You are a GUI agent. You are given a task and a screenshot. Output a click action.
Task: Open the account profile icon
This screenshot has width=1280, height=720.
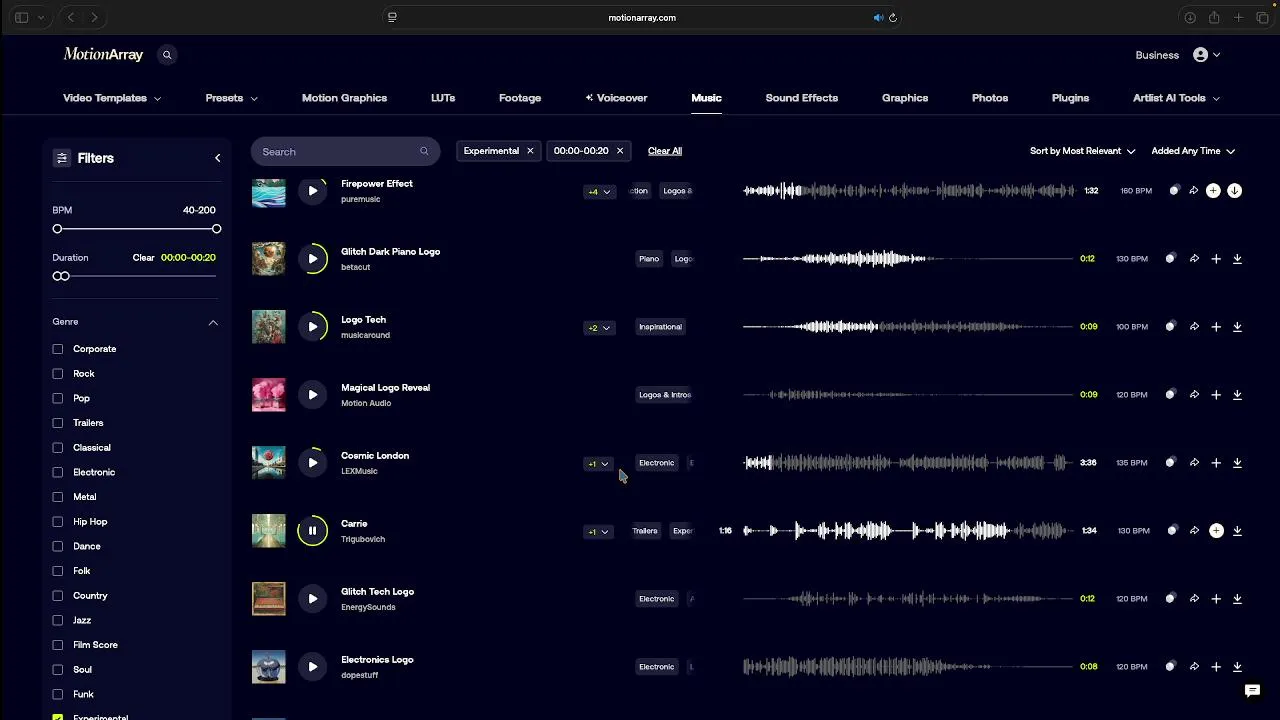pyautogui.click(x=1200, y=55)
